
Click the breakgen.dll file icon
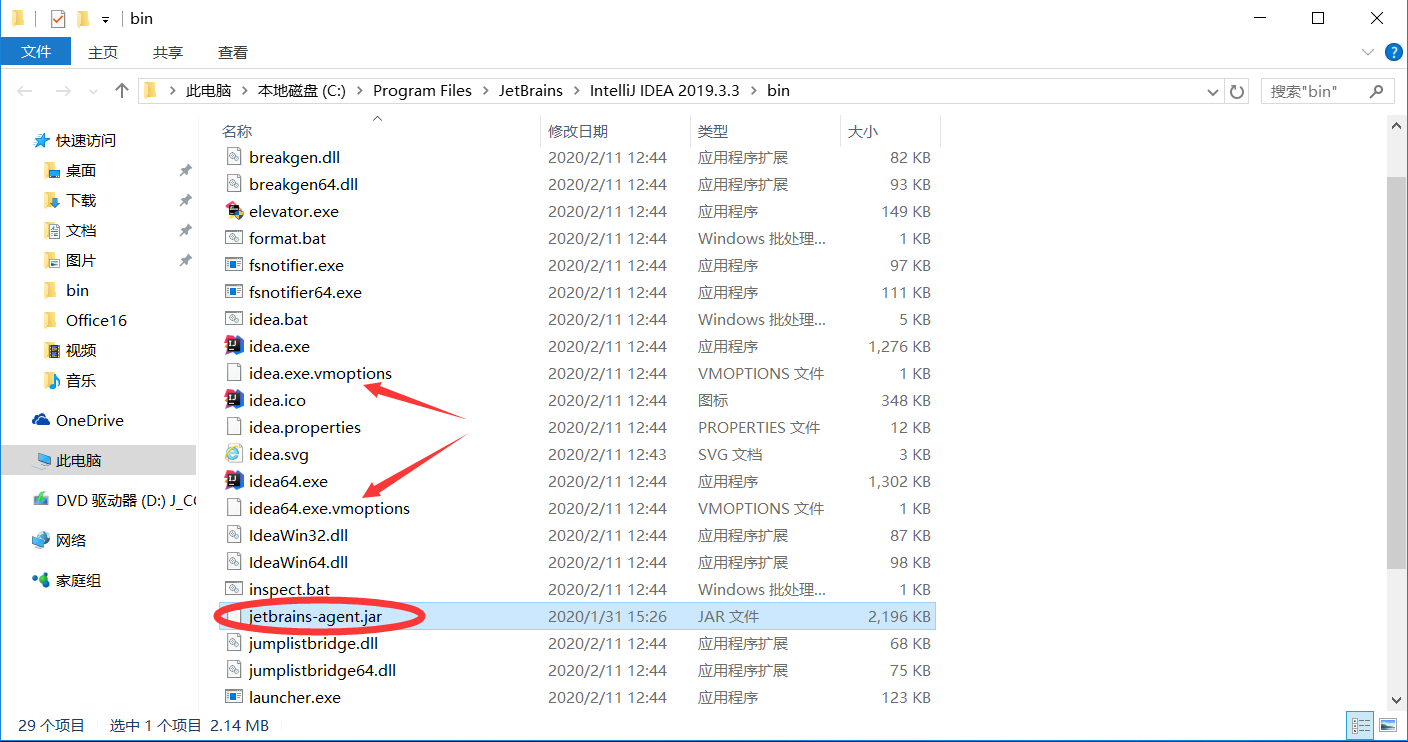[234, 157]
